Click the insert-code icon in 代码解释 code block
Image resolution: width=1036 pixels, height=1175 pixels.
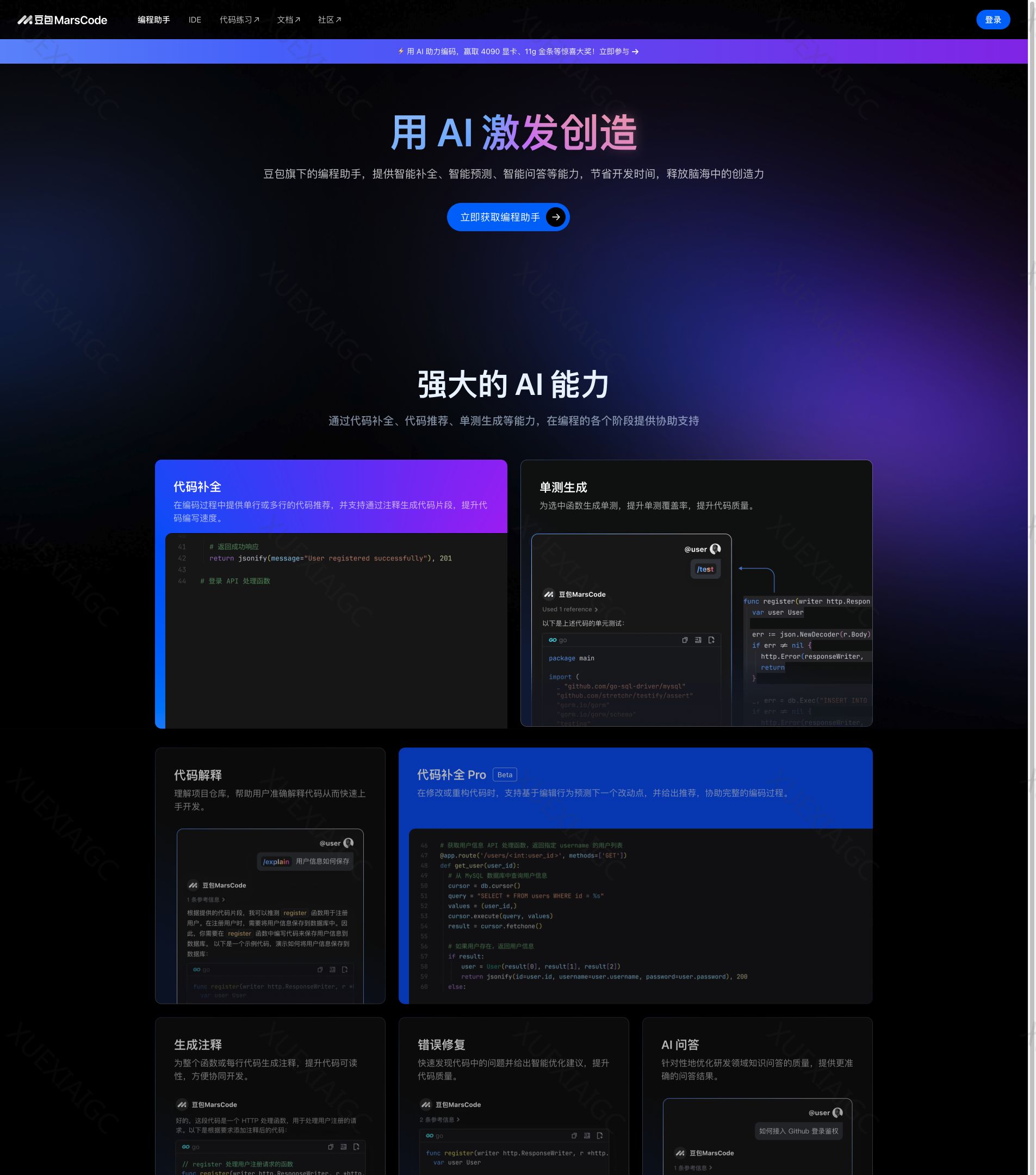[332, 970]
